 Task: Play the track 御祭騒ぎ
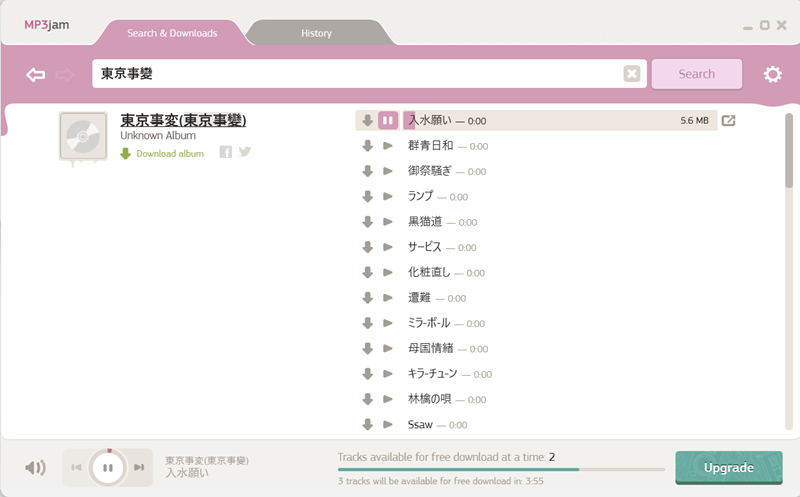pos(388,171)
